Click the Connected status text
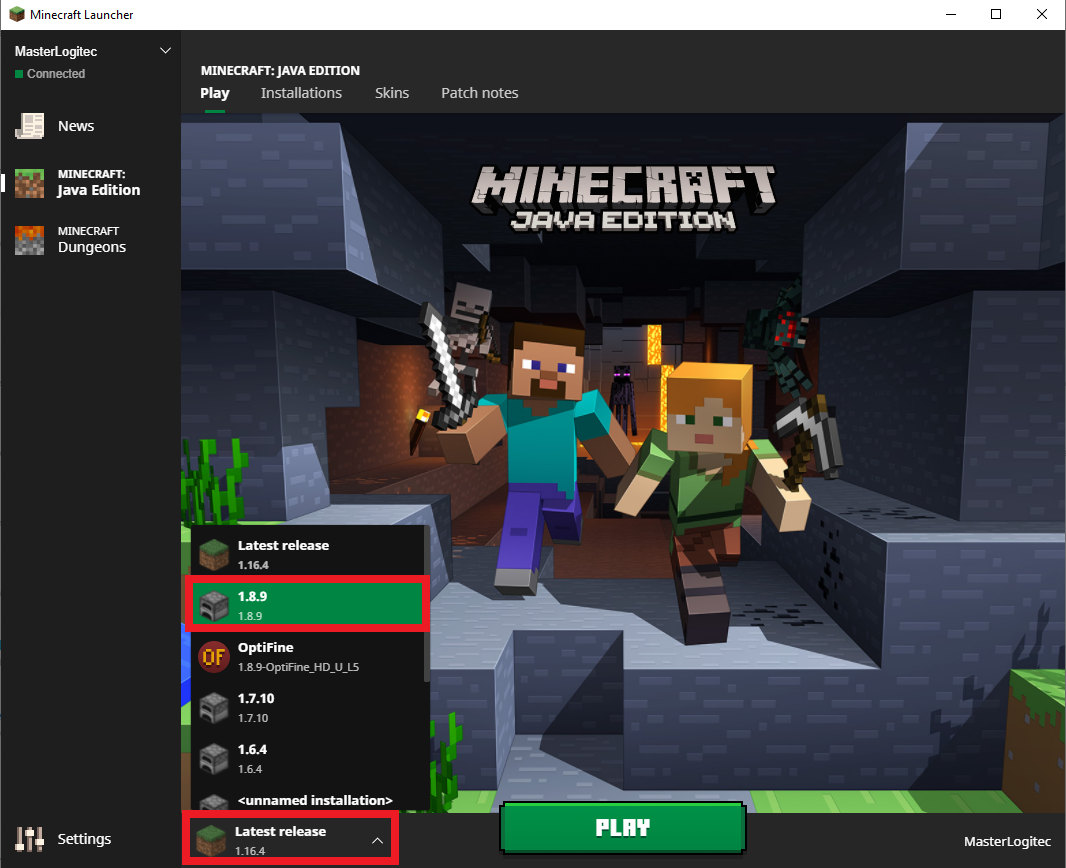Image resolution: width=1066 pixels, height=868 pixels. (x=56, y=73)
